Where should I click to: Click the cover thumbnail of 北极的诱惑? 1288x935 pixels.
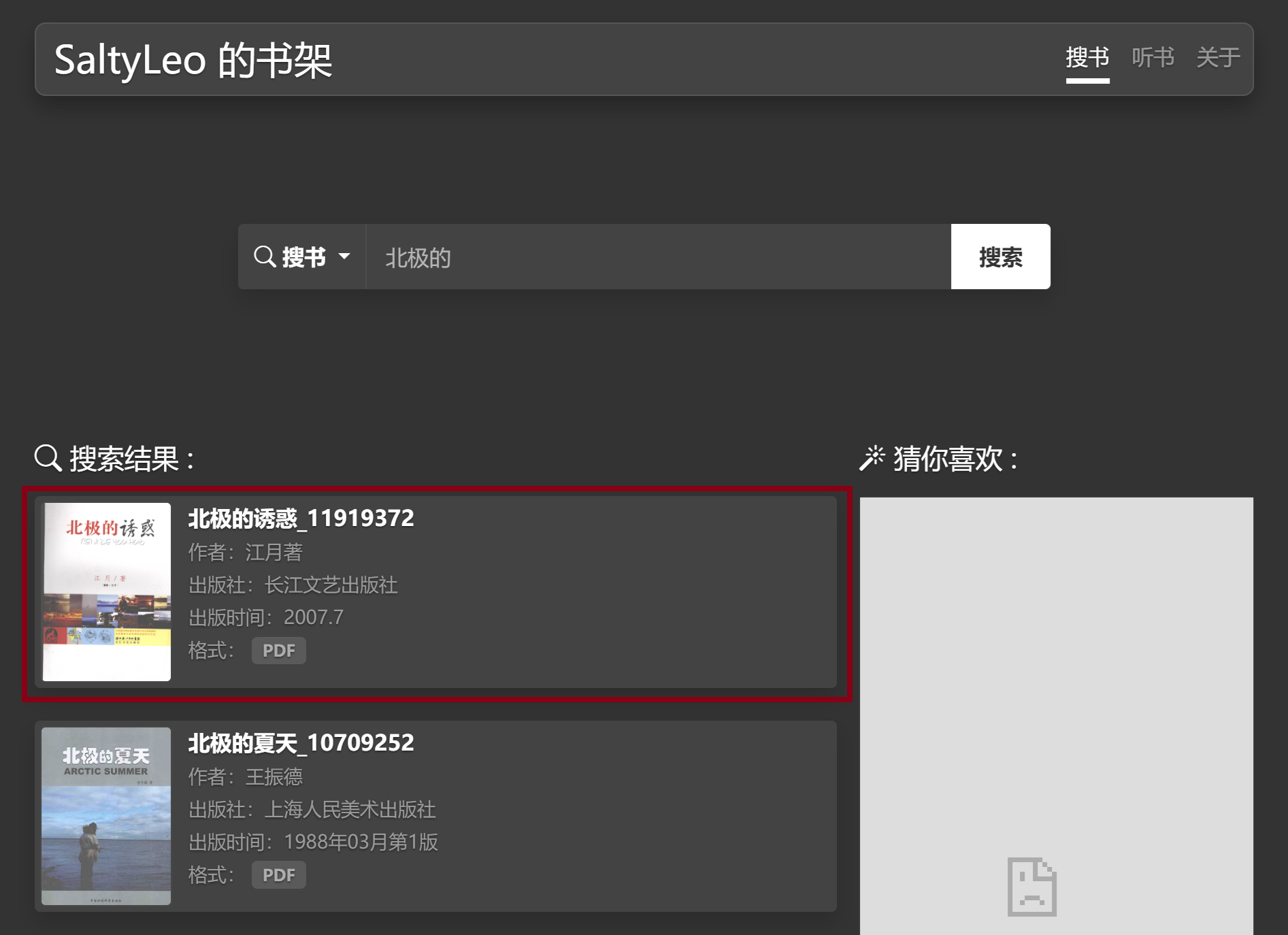click(x=106, y=591)
